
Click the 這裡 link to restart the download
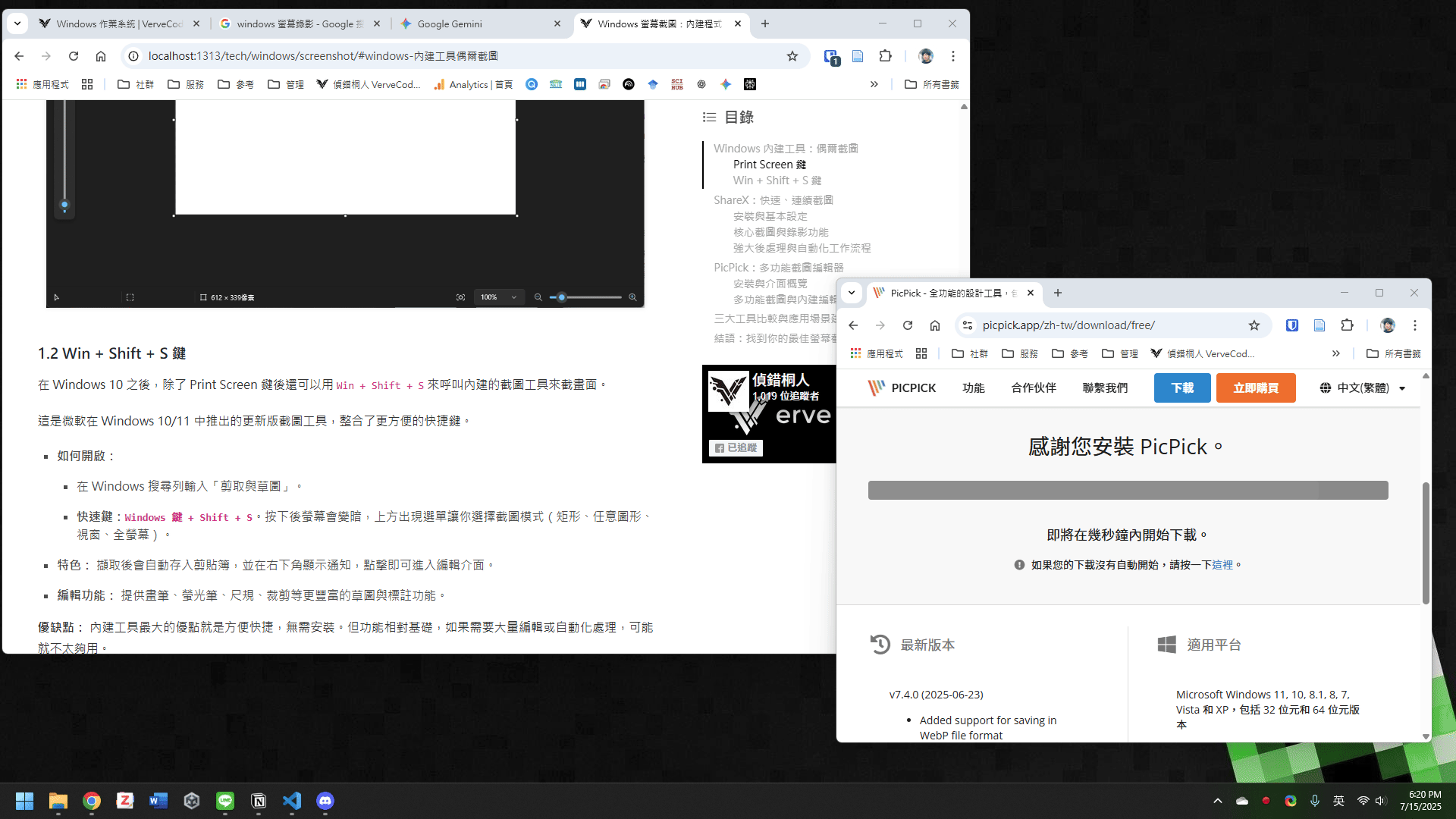[x=1223, y=564]
